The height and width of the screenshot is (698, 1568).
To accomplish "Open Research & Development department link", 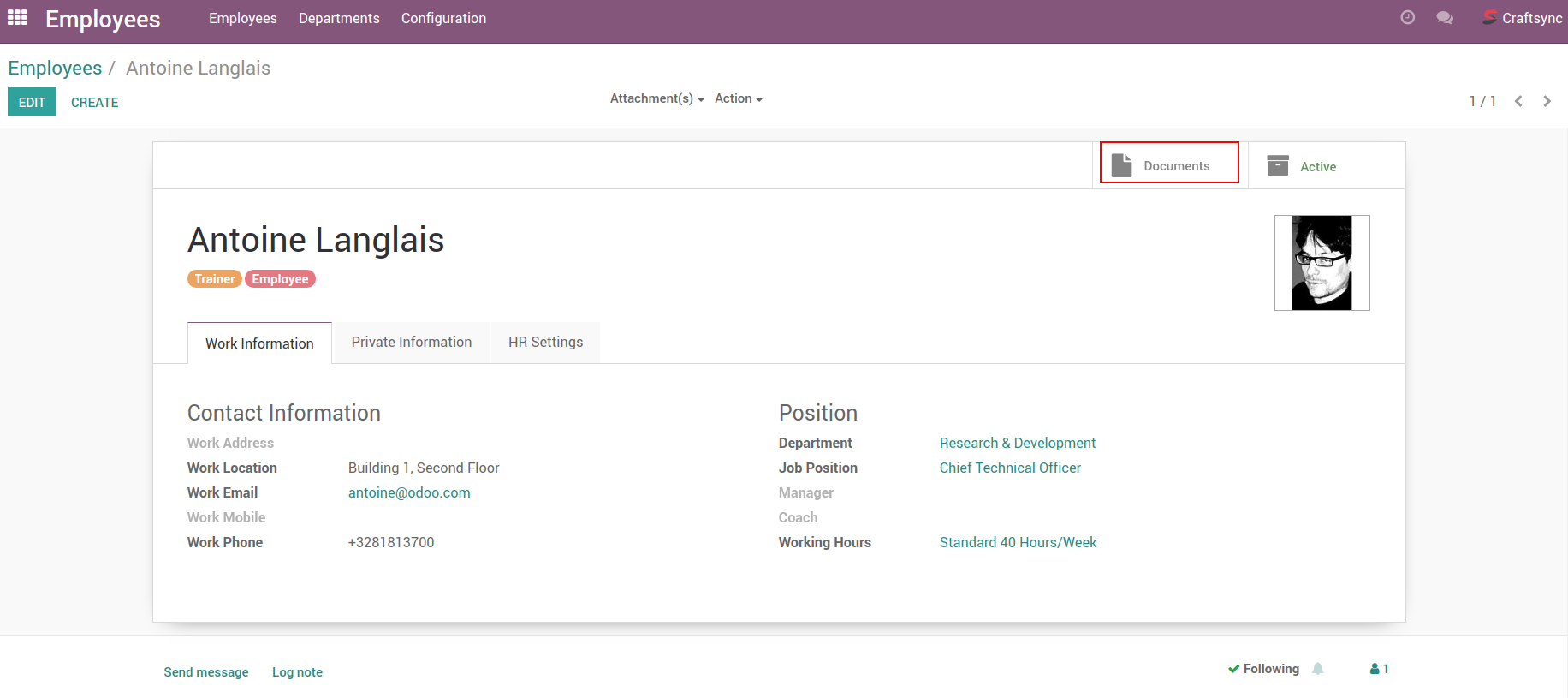I will [1017, 443].
